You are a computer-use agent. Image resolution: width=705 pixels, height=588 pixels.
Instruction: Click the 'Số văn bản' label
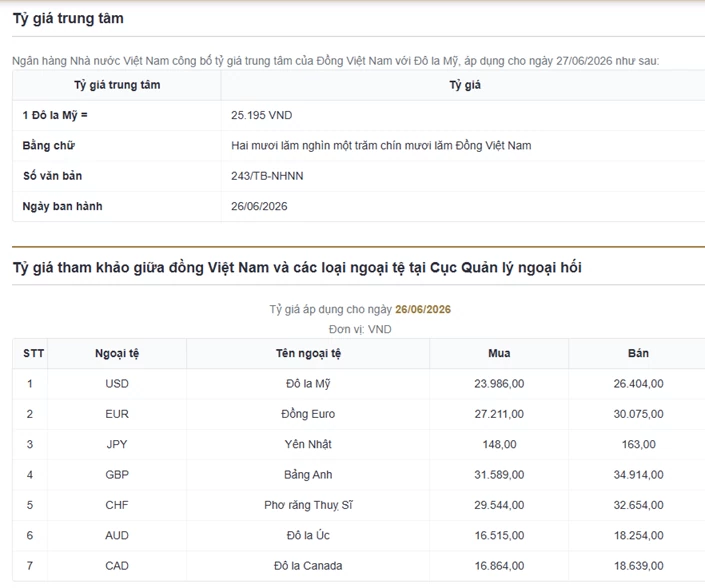(x=52, y=176)
